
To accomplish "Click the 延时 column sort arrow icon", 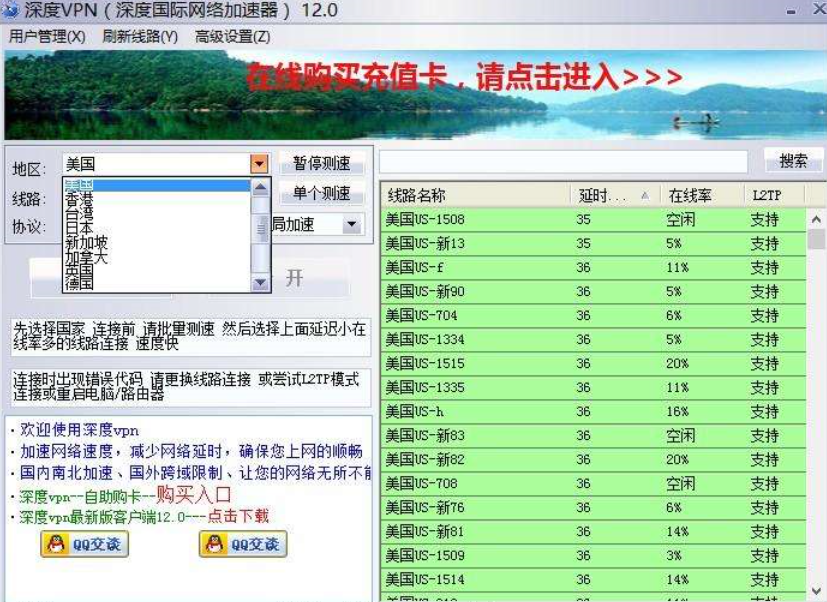I will (645, 196).
